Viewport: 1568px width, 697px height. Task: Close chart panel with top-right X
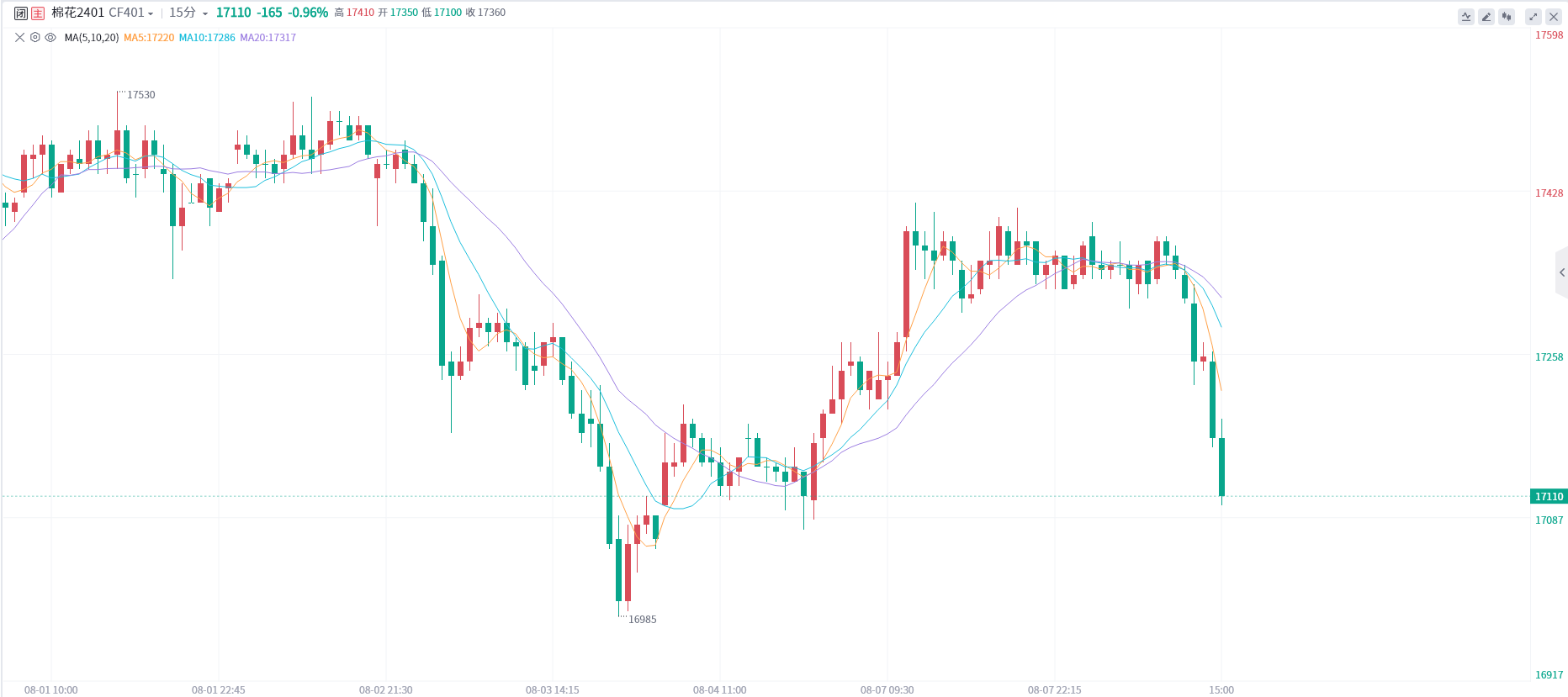1554,17
